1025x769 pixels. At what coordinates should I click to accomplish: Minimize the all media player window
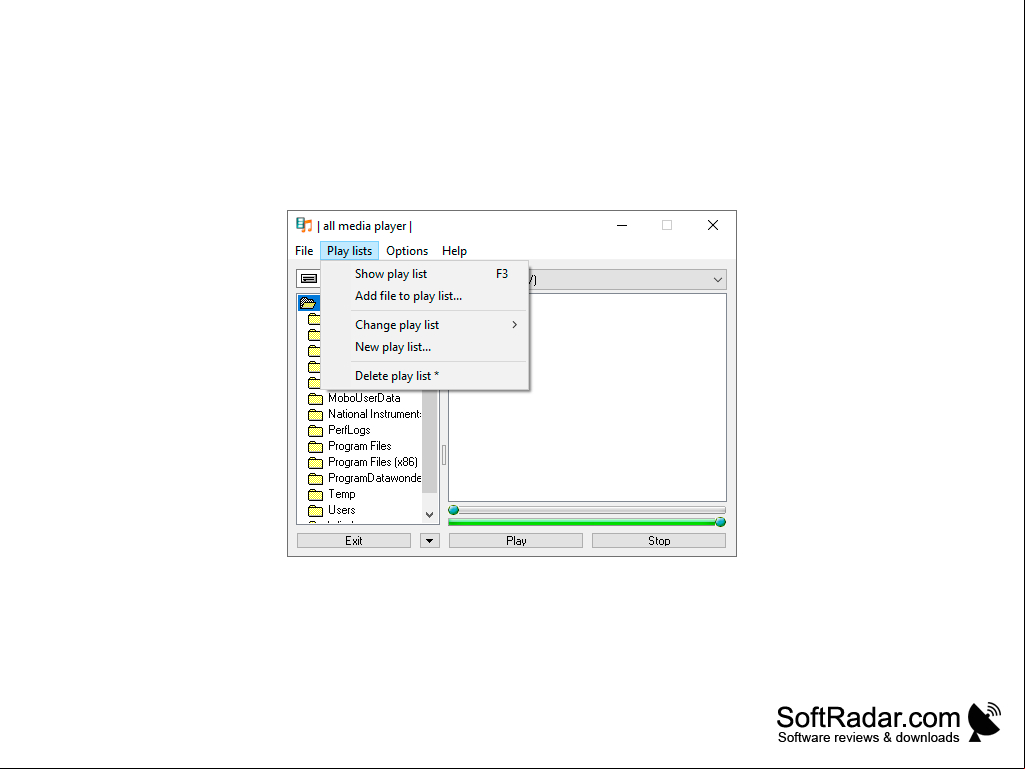(x=622, y=226)
